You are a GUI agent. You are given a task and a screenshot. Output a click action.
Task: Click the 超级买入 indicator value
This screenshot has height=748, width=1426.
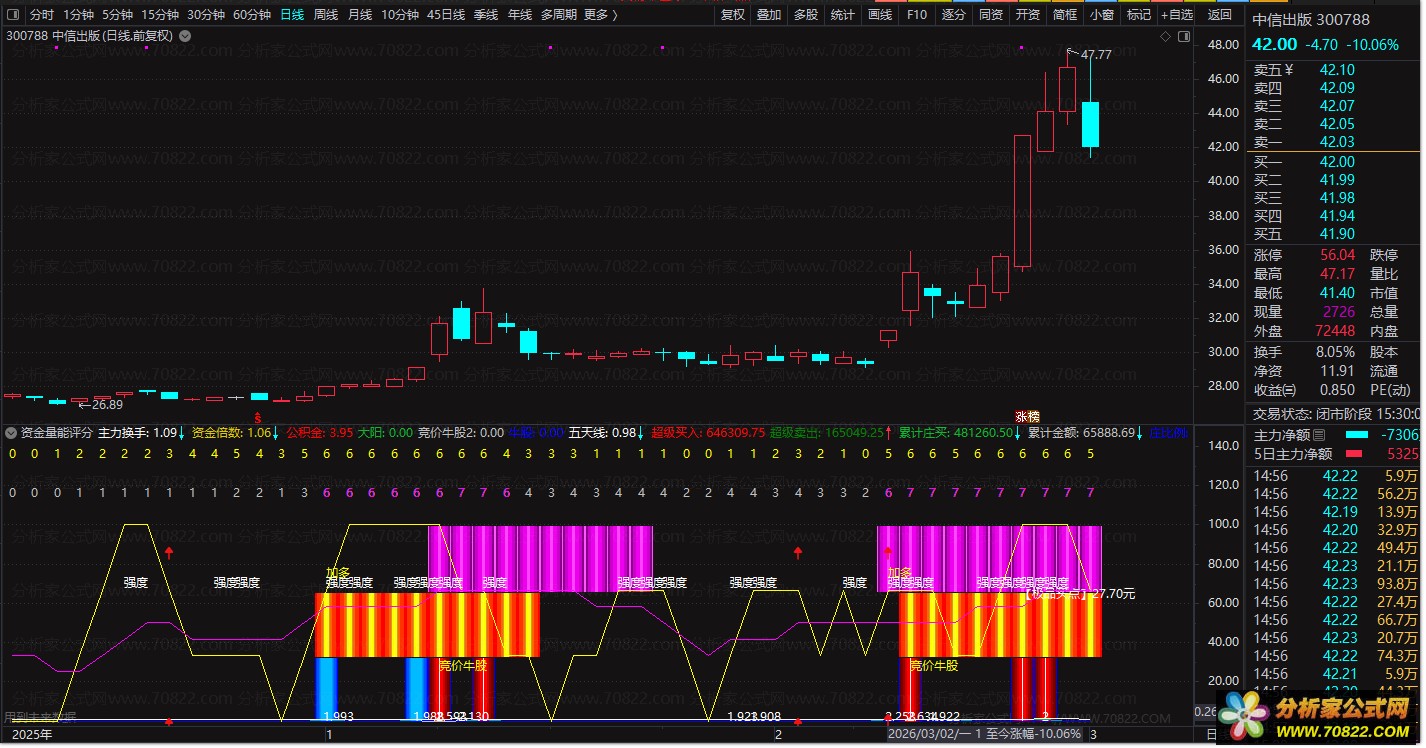pyautogui.click(x=708, y=433)
